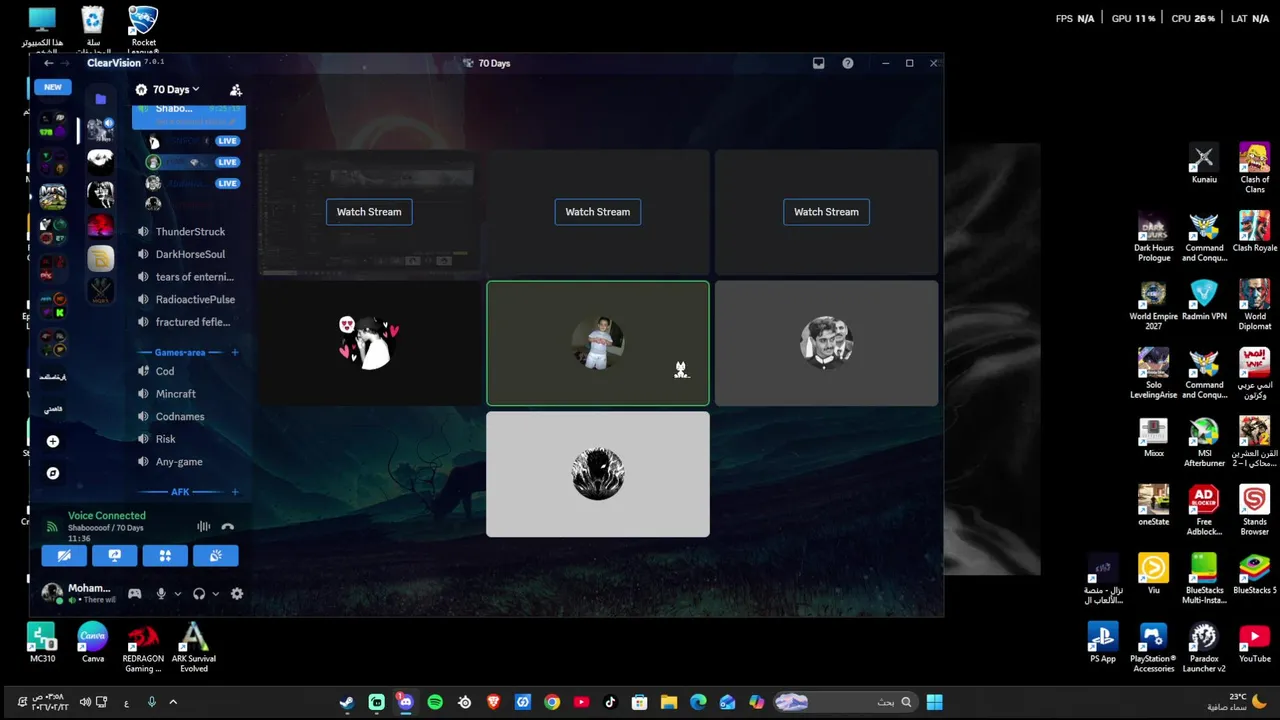
Task: Open Spotify from the taskbar
Action: click(x=435, y=702)
